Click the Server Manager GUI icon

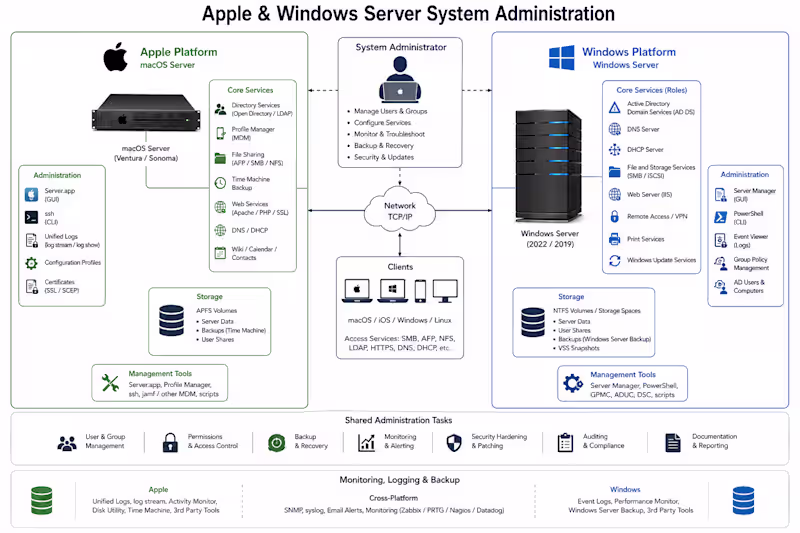pyautogui.click(x=720, y=194)
